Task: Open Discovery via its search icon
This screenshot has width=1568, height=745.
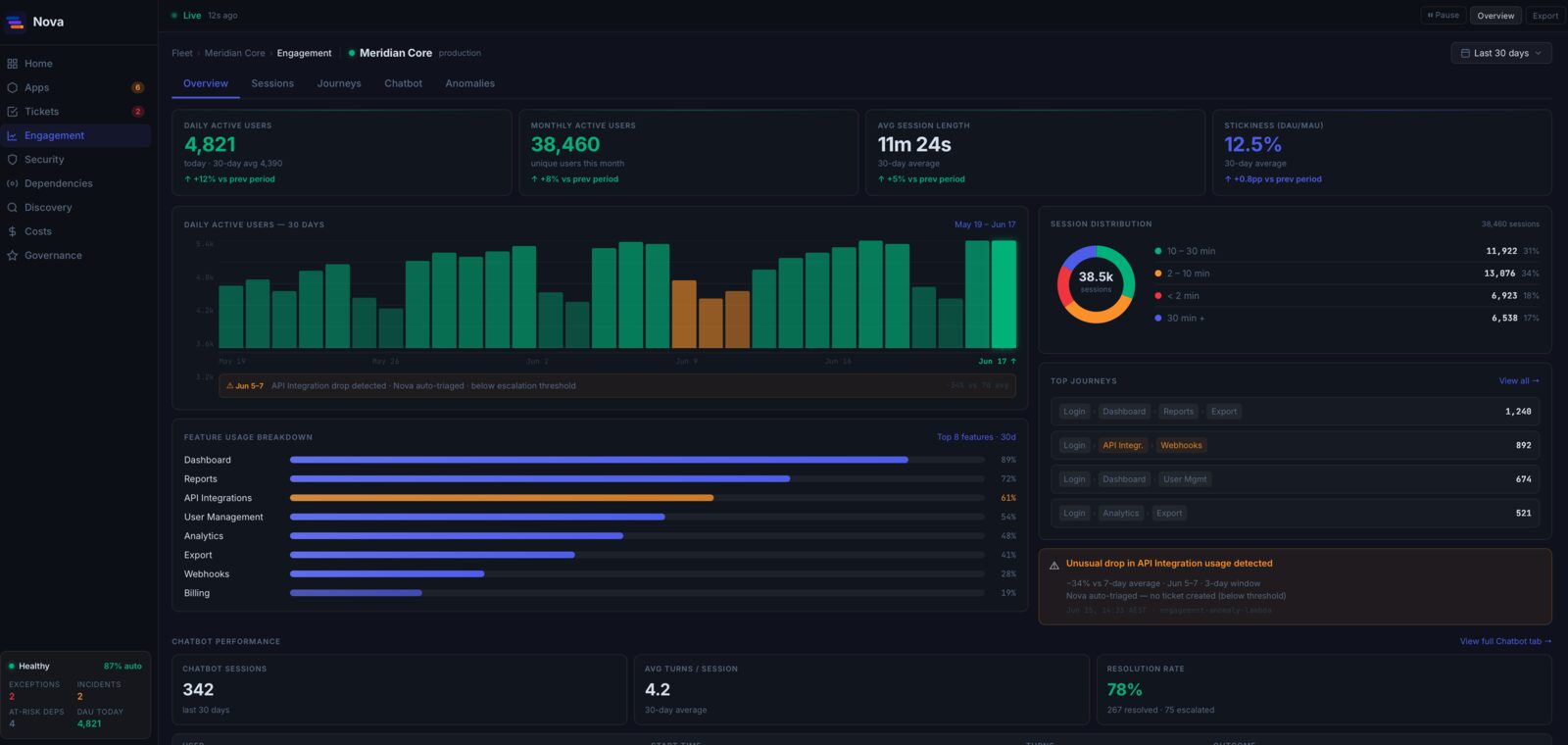Action: 13,208
